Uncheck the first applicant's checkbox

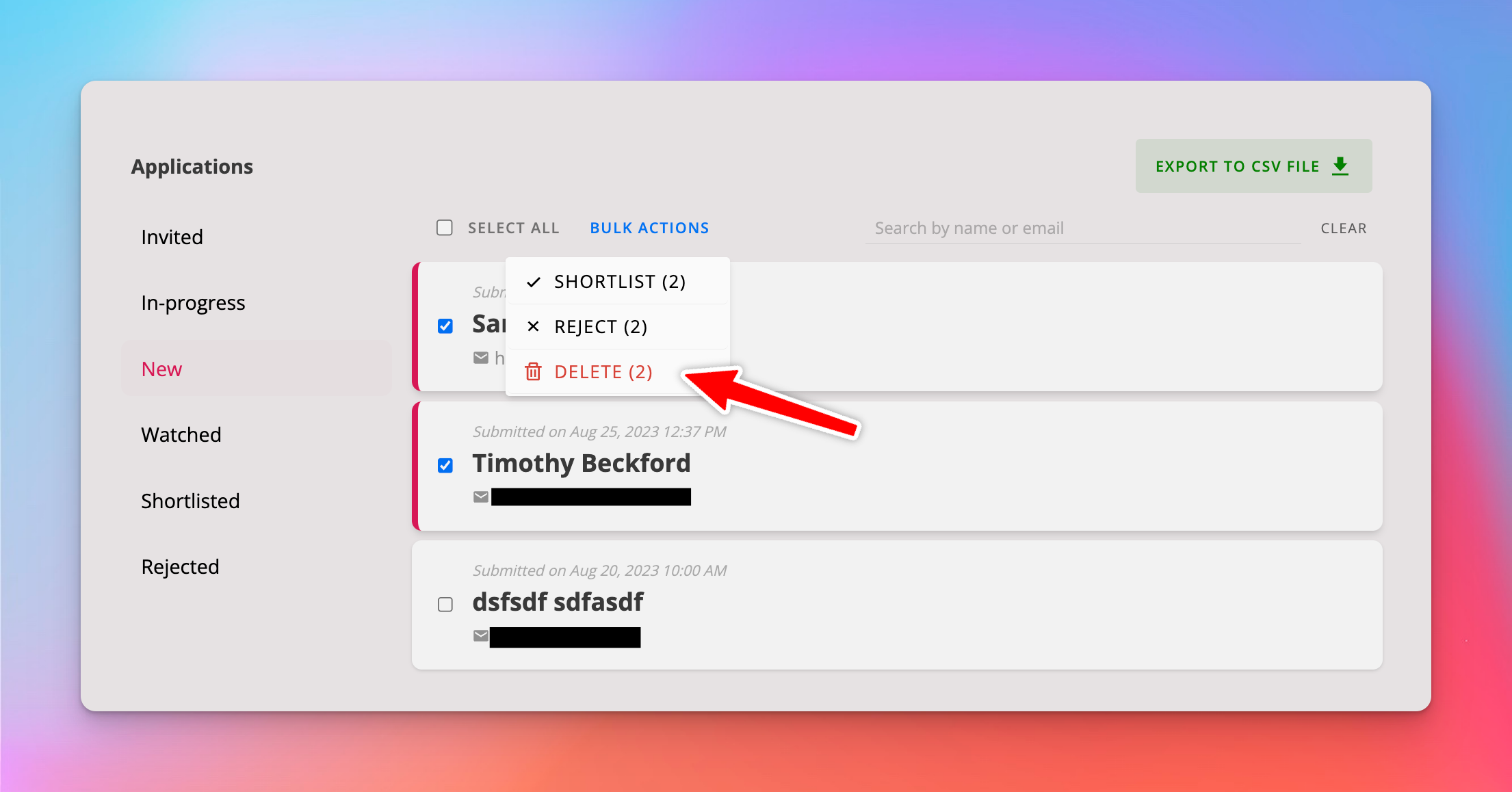(x=445, y=326)
